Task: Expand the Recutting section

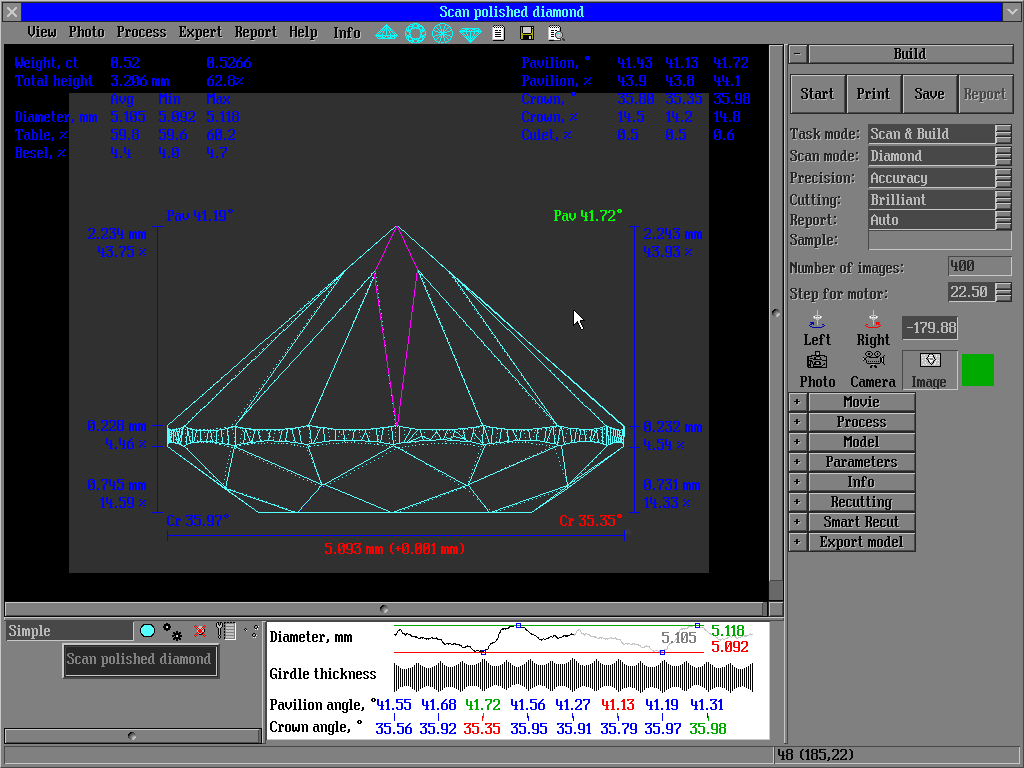Action: (x=797, y=502)
